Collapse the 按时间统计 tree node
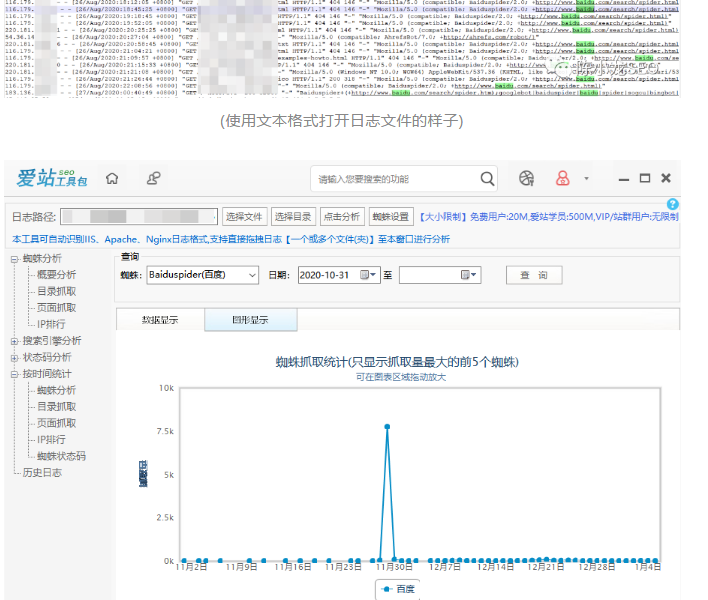Viewport: 708px width, 600px height. click(14, 374)
